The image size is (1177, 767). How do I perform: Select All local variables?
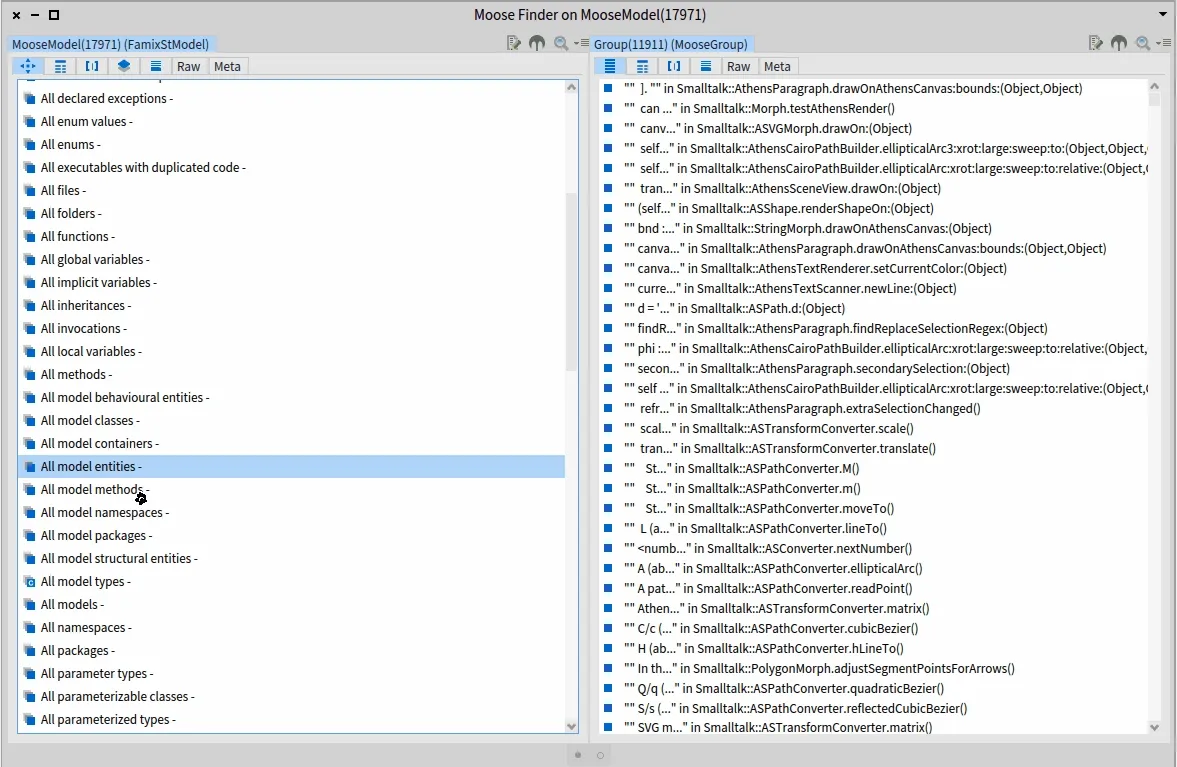pyautogui.click(x=291, y=351)
